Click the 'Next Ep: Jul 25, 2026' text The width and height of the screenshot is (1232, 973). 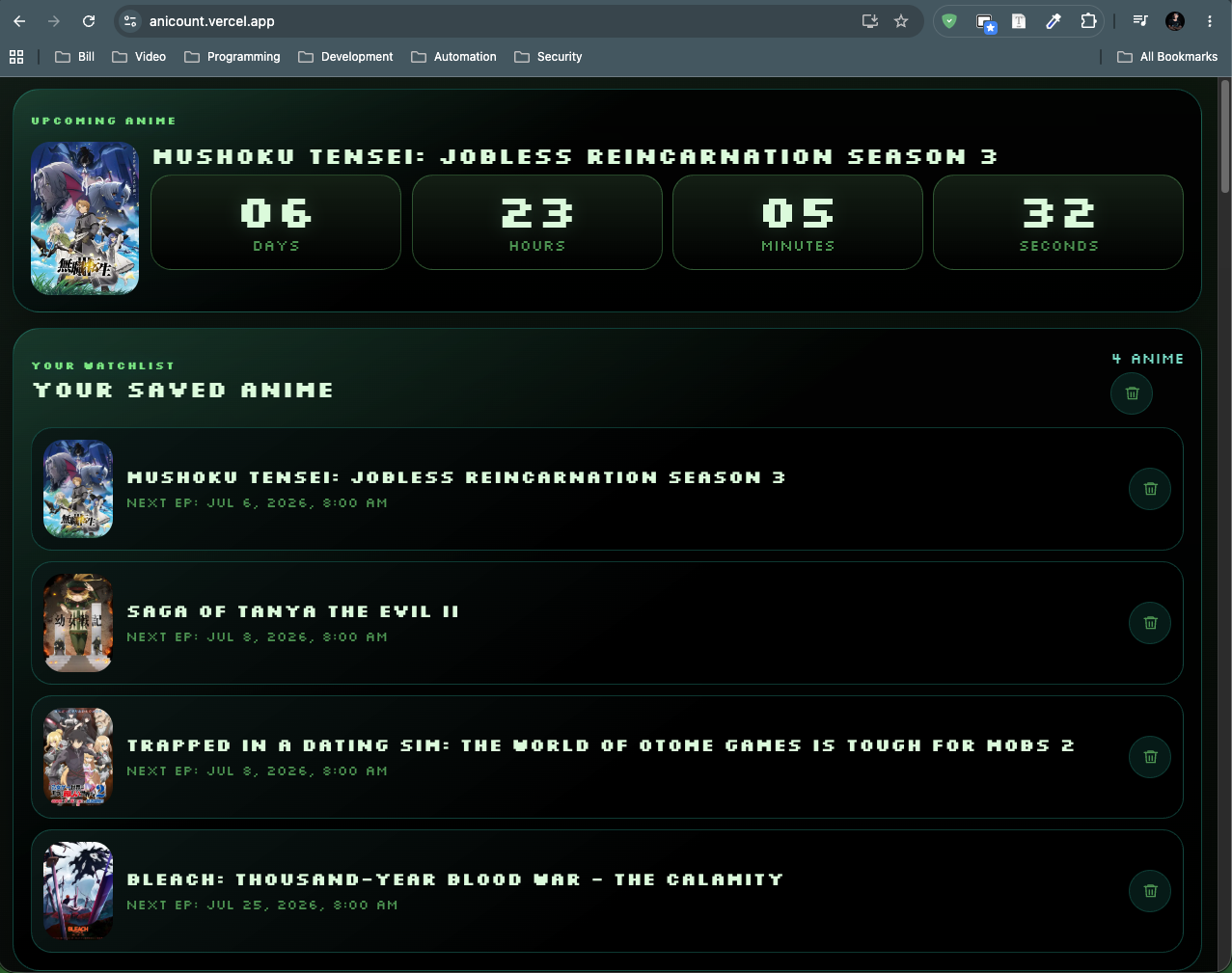pos(261,905)
